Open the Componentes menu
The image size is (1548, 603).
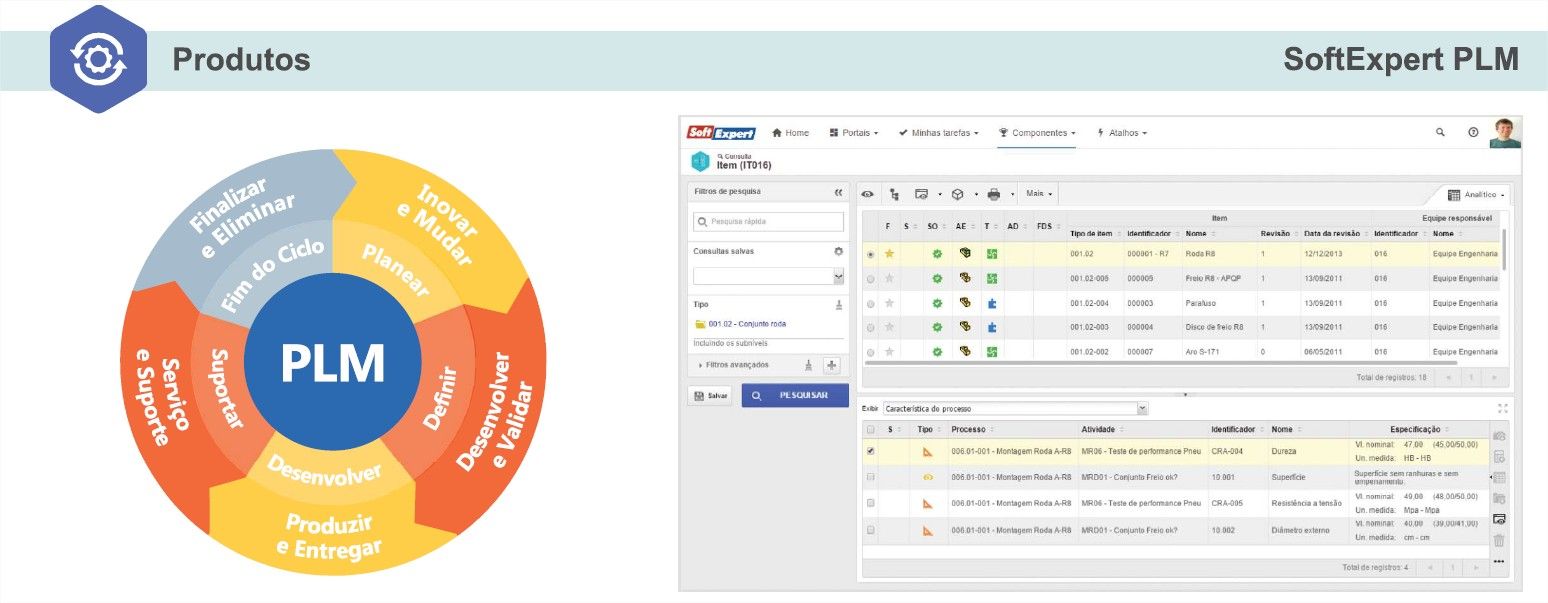pos(1037,133)
